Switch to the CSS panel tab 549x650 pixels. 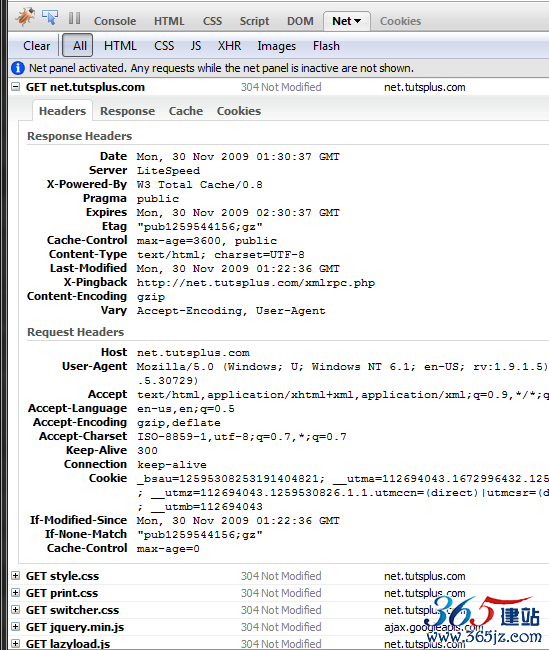click(212, 21)
